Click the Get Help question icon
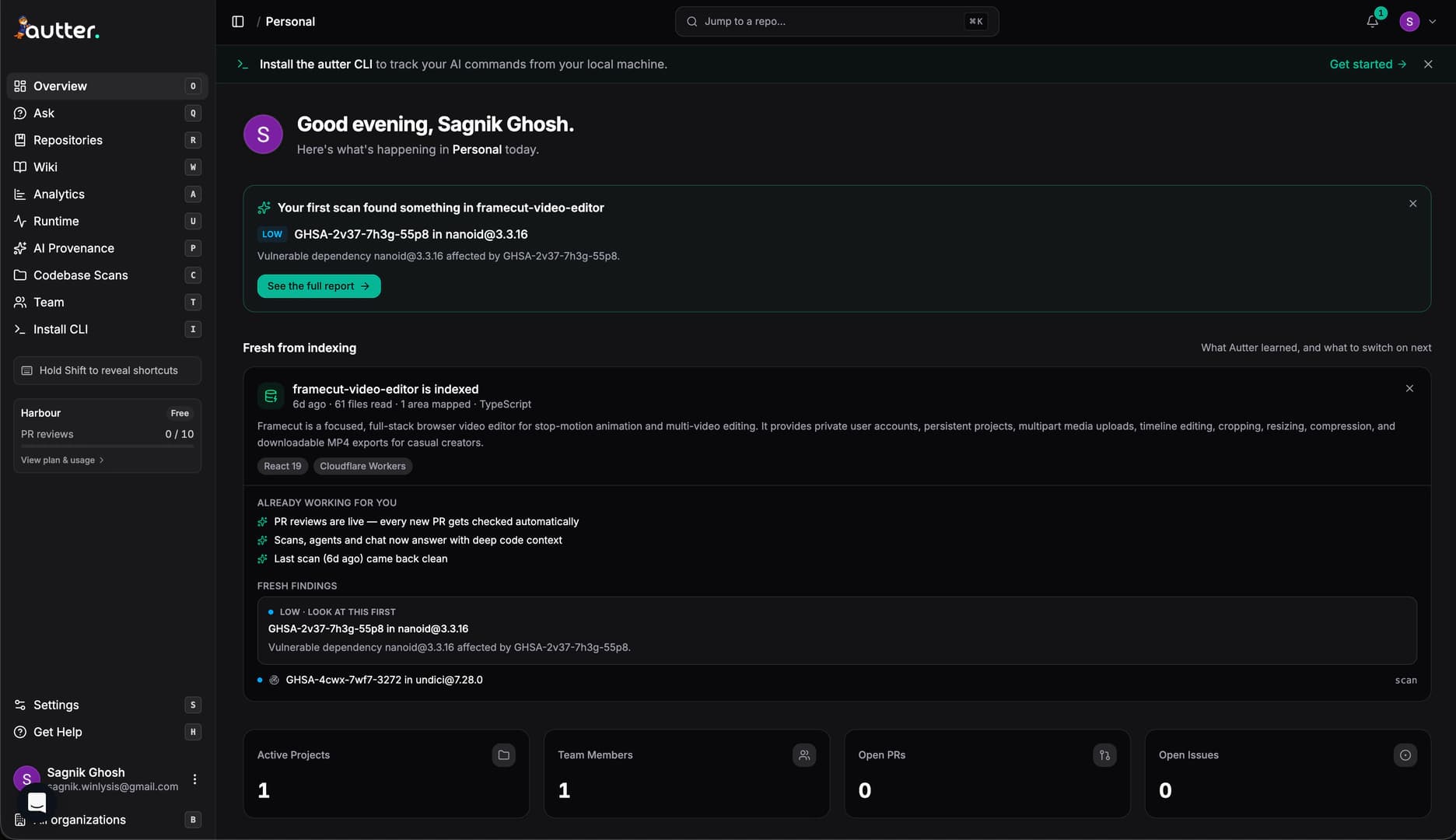The height and width of the screenshot is (840, 1456). tap(20, 733)
